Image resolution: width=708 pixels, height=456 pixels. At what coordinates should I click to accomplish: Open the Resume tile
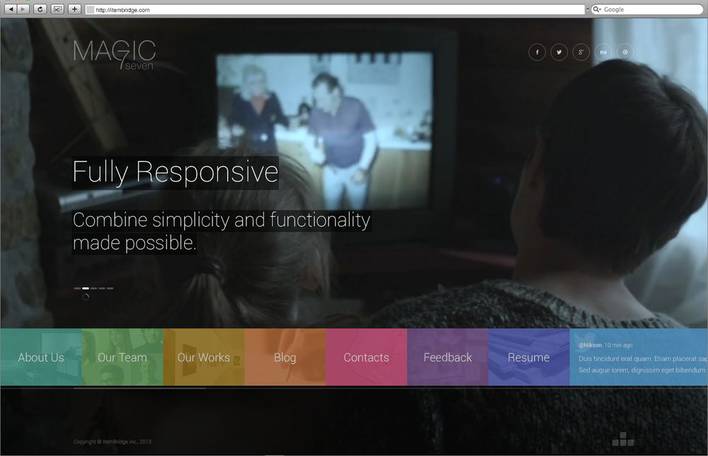528,357
